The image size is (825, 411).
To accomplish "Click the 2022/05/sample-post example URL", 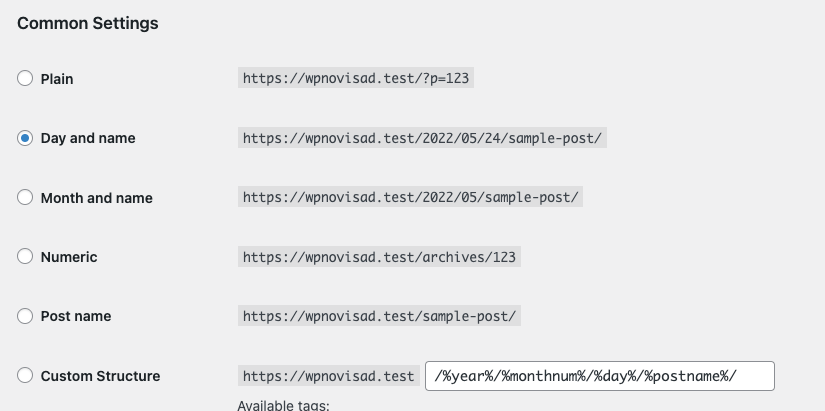I will 410,198.
